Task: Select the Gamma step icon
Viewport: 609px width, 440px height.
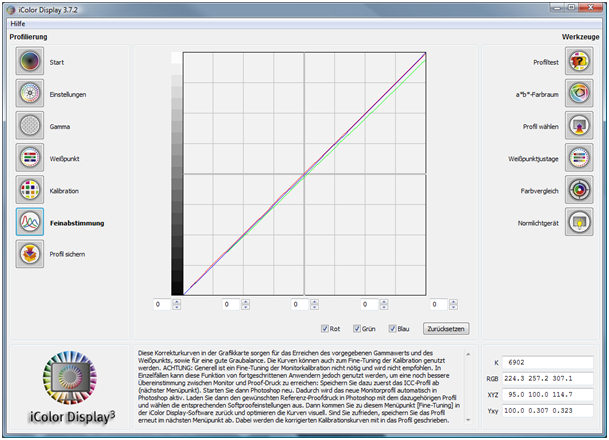Action: coord(31,126)
